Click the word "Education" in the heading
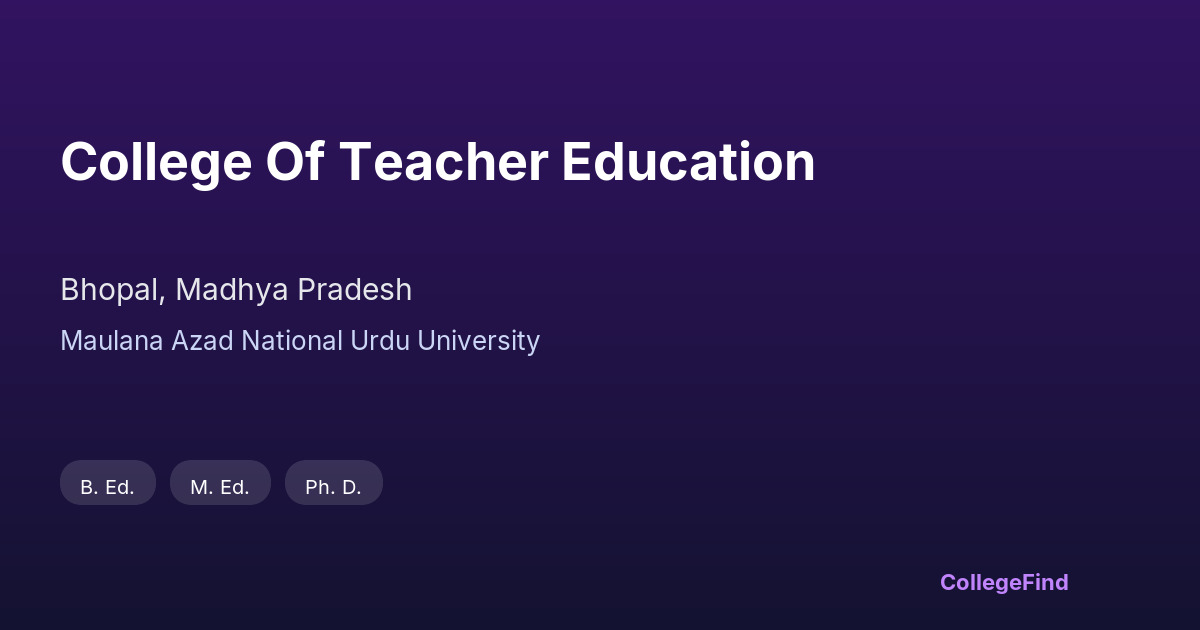1200x630 pixels. click(688, 162)
